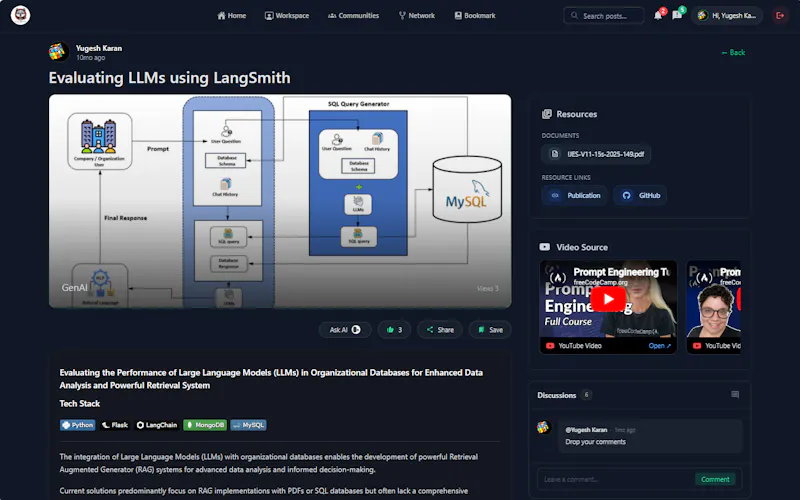Viewport: 800px width, 500px height.
Task: Open the IJES-V11-15s-2025-149.pdf document
Action: pyautogui.click(x=596, y=154)
